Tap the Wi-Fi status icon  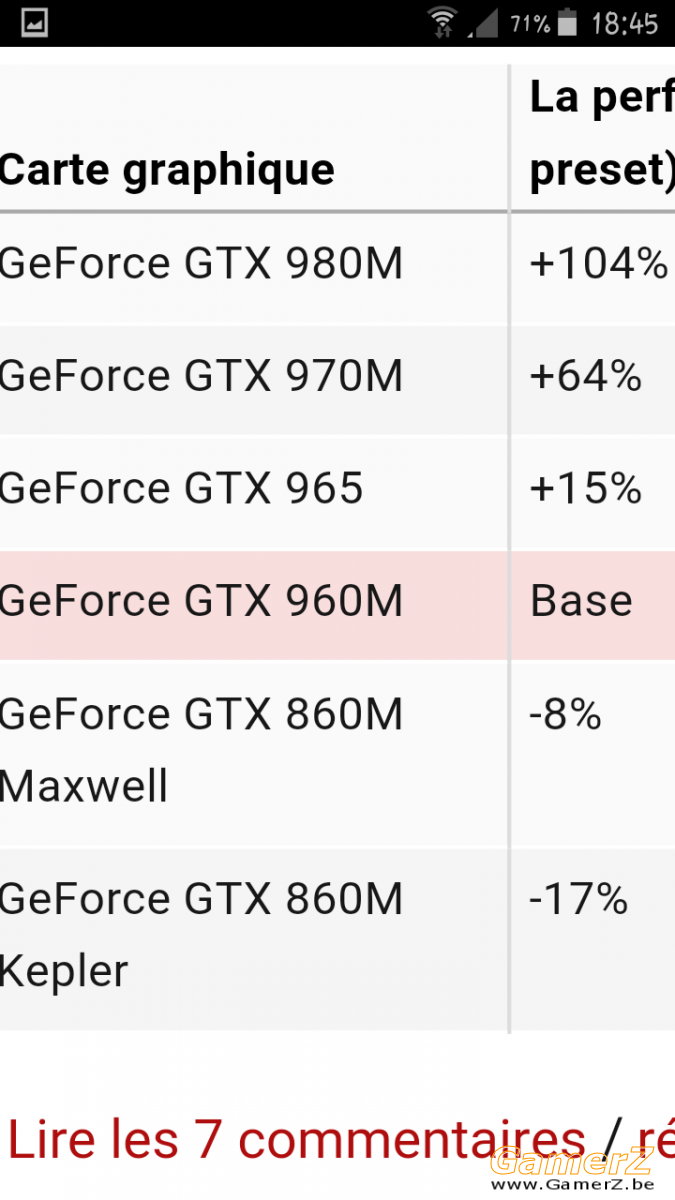point(442,22)
